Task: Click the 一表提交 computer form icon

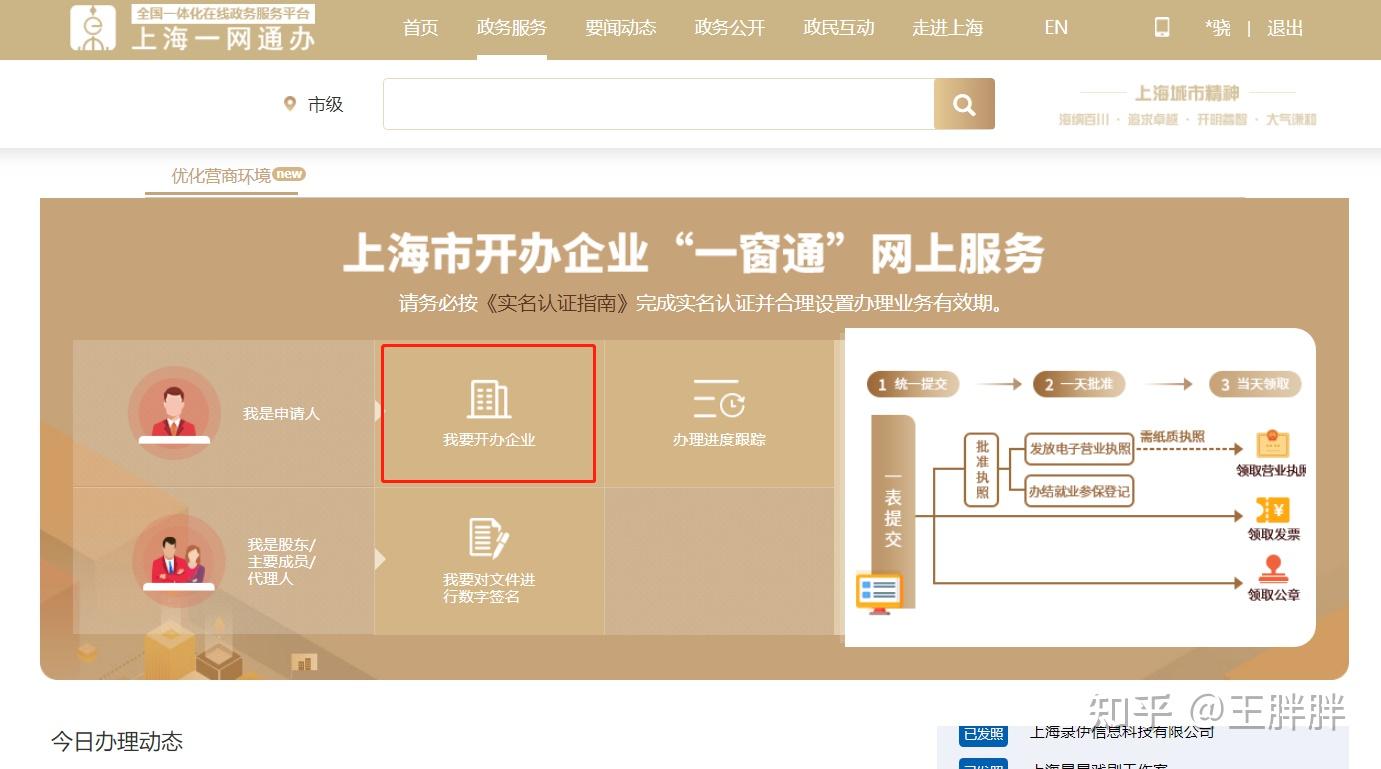Action: (x=879, y=592)
